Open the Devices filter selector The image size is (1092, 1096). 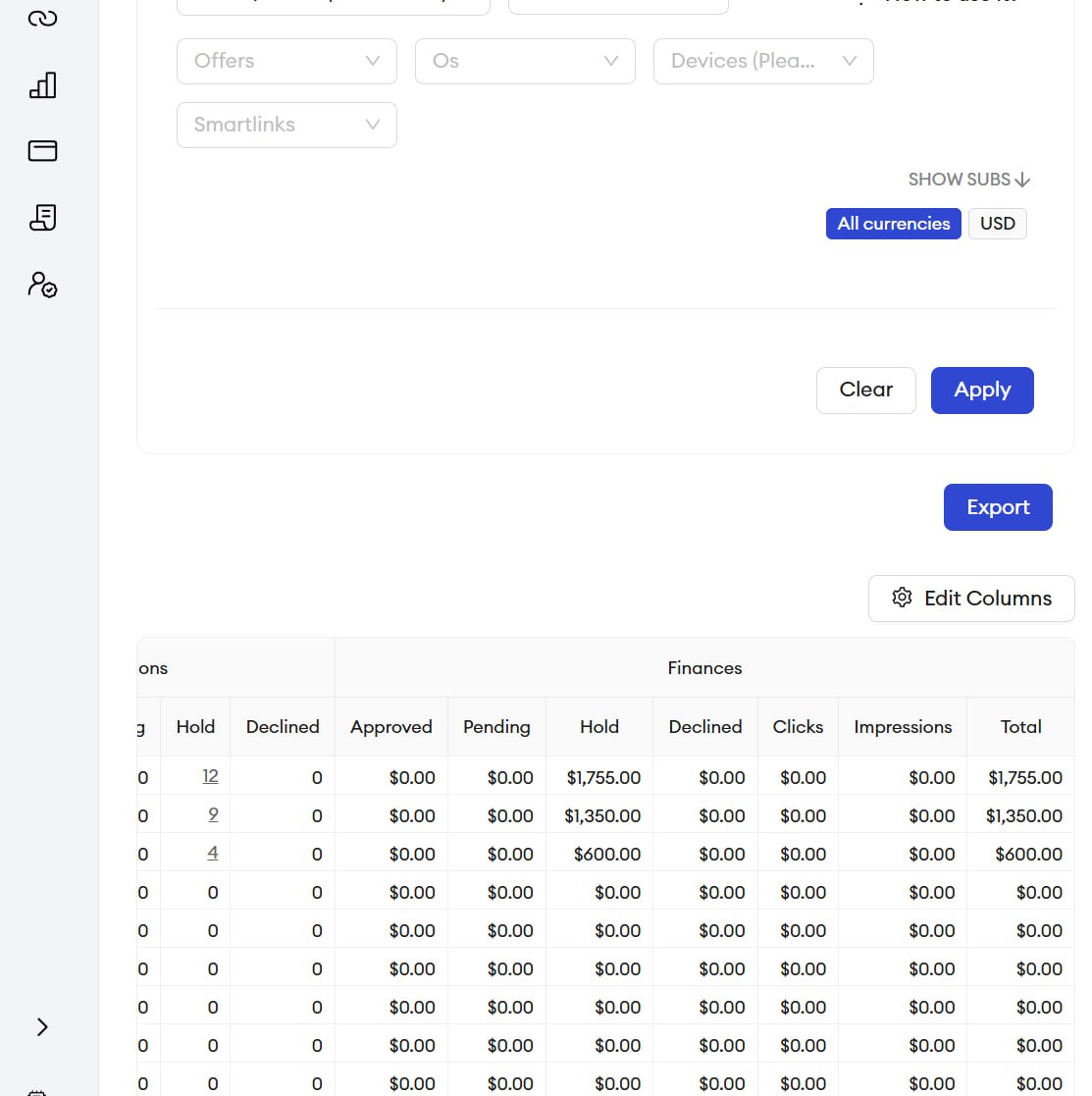pyautogui.click(x=763, y=61)
